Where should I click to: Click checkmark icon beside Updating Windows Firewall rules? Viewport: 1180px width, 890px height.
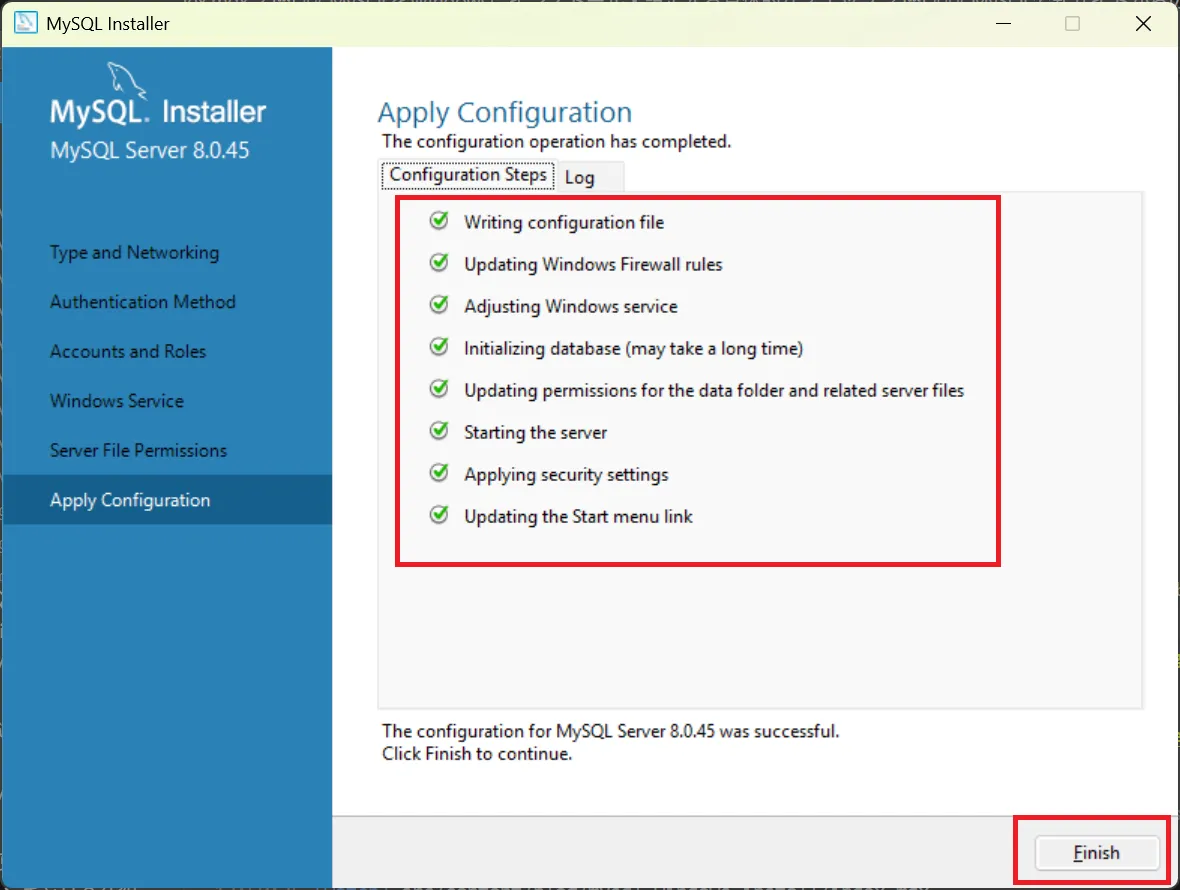pos(439,263)
